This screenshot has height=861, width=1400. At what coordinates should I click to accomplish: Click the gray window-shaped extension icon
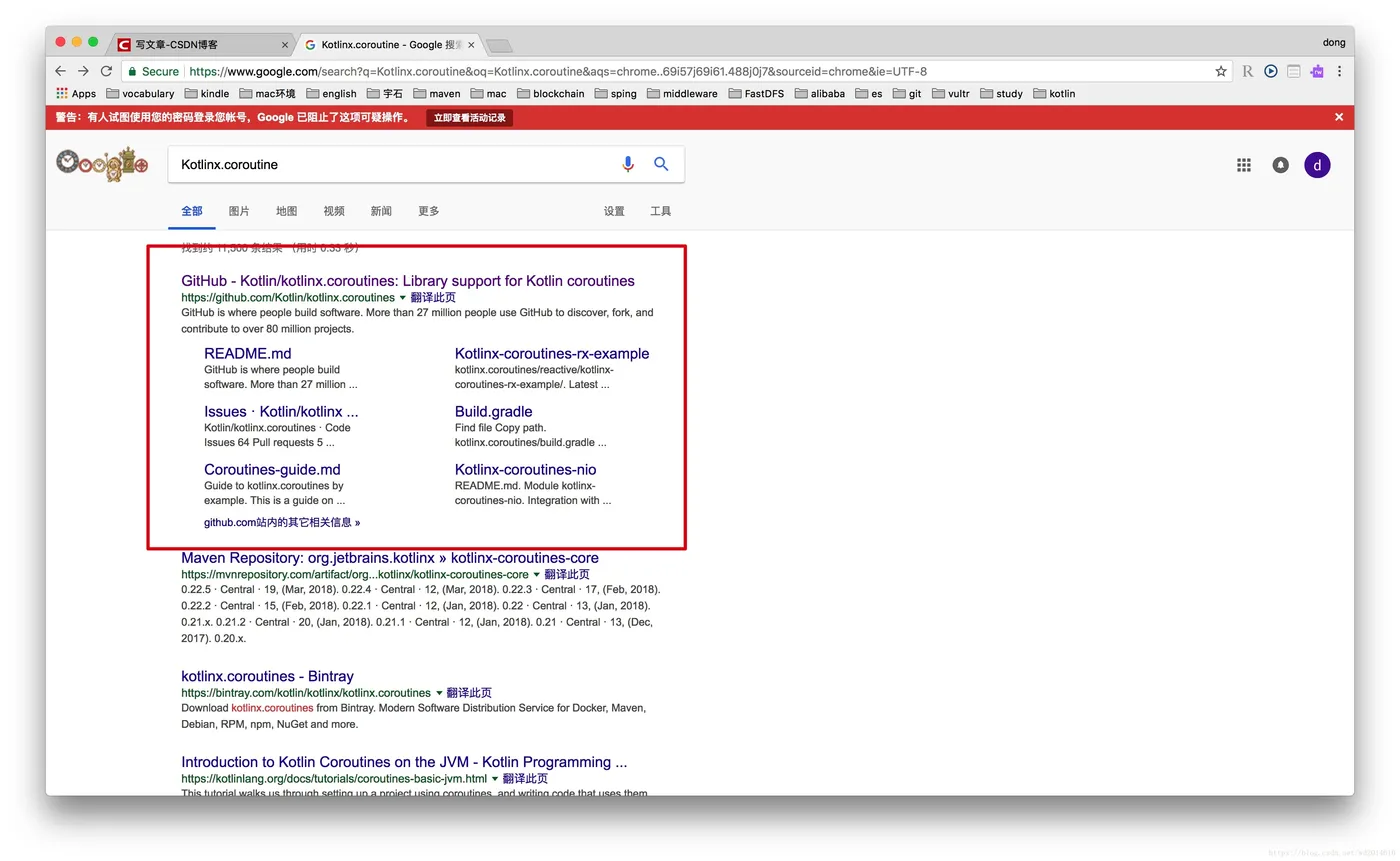(1294, 71)
